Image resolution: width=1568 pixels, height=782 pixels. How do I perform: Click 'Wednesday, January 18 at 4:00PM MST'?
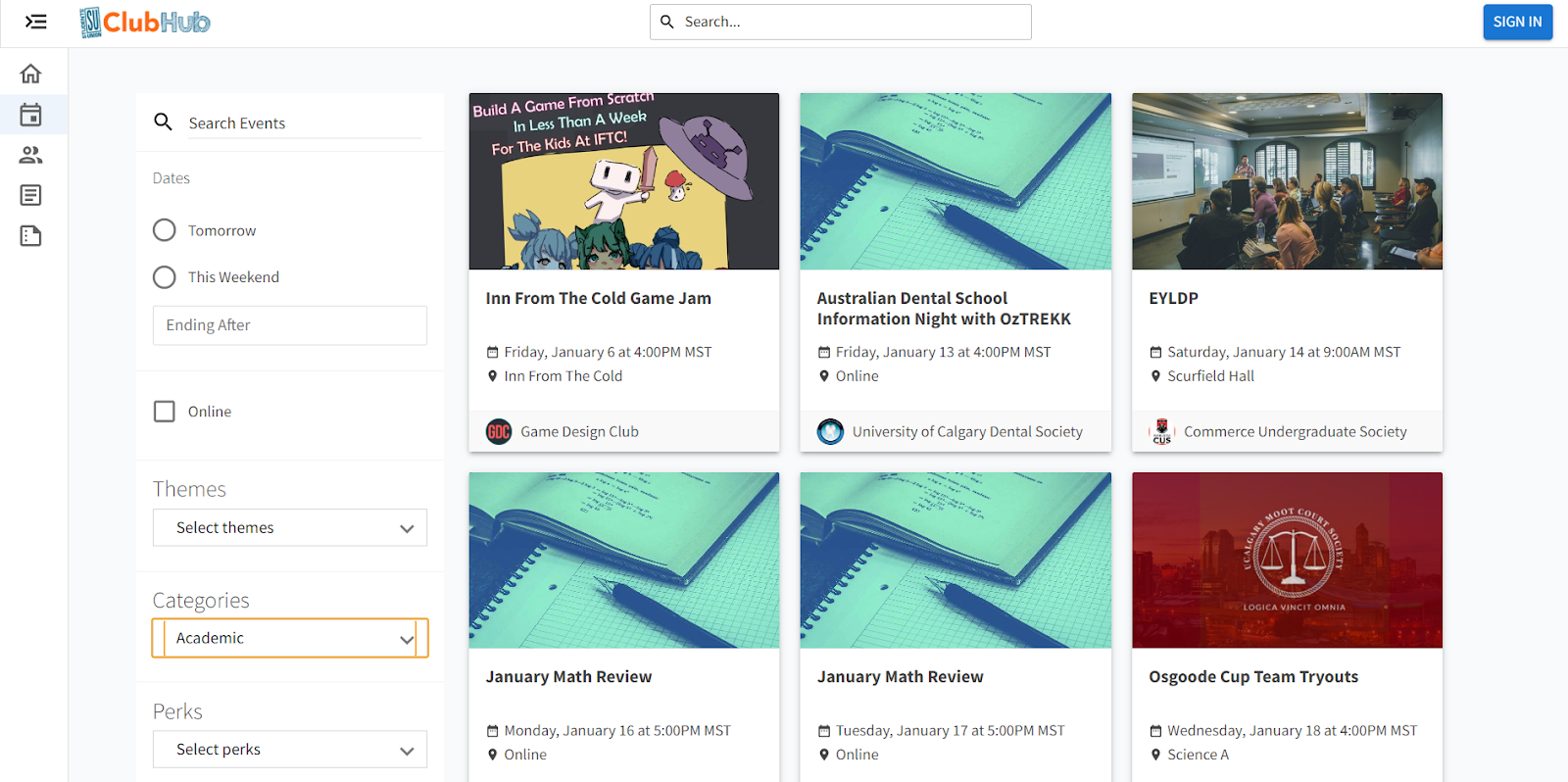(x=1292, y=731)
